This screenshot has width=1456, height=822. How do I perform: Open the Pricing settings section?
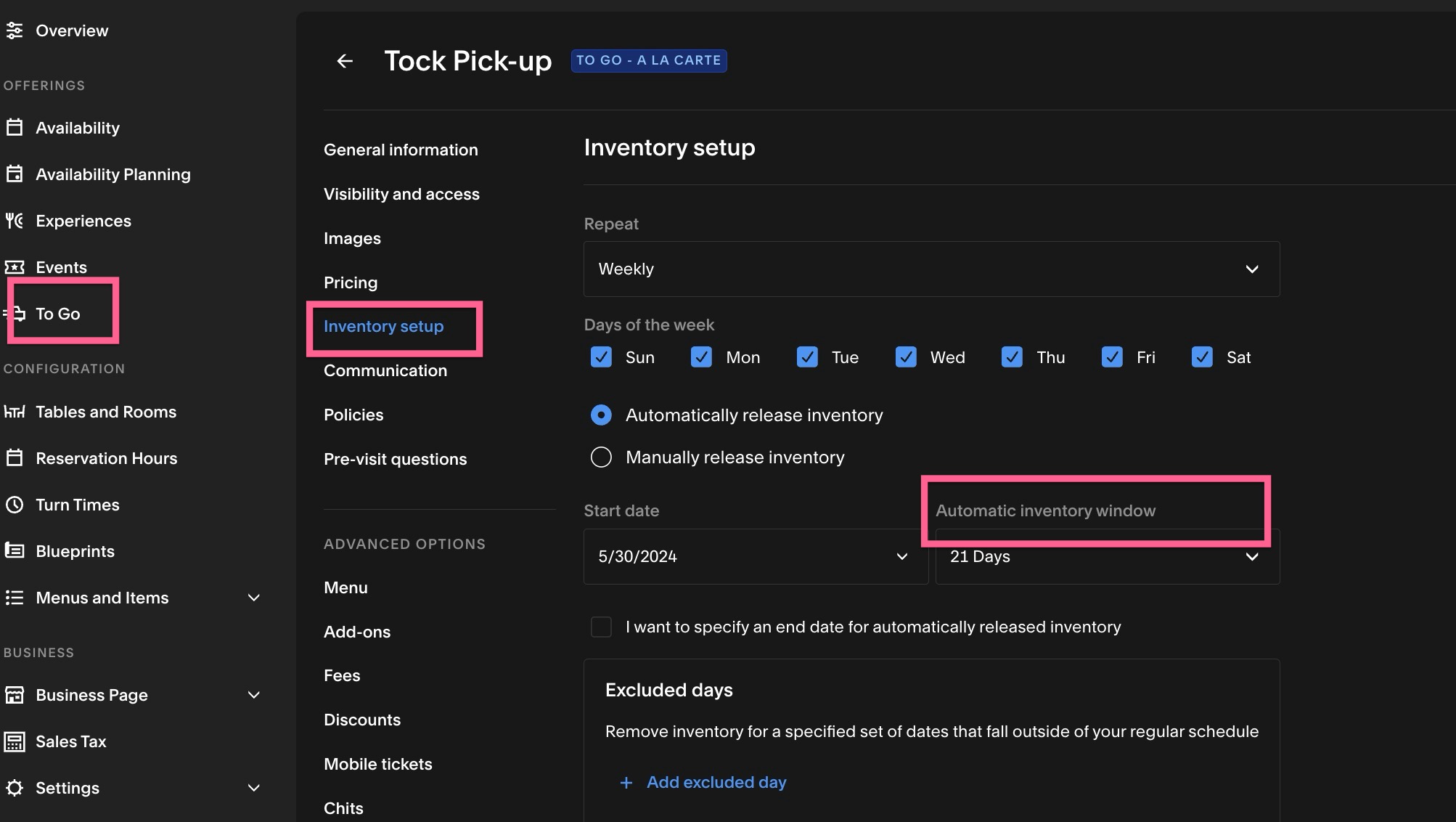(351, 282)
